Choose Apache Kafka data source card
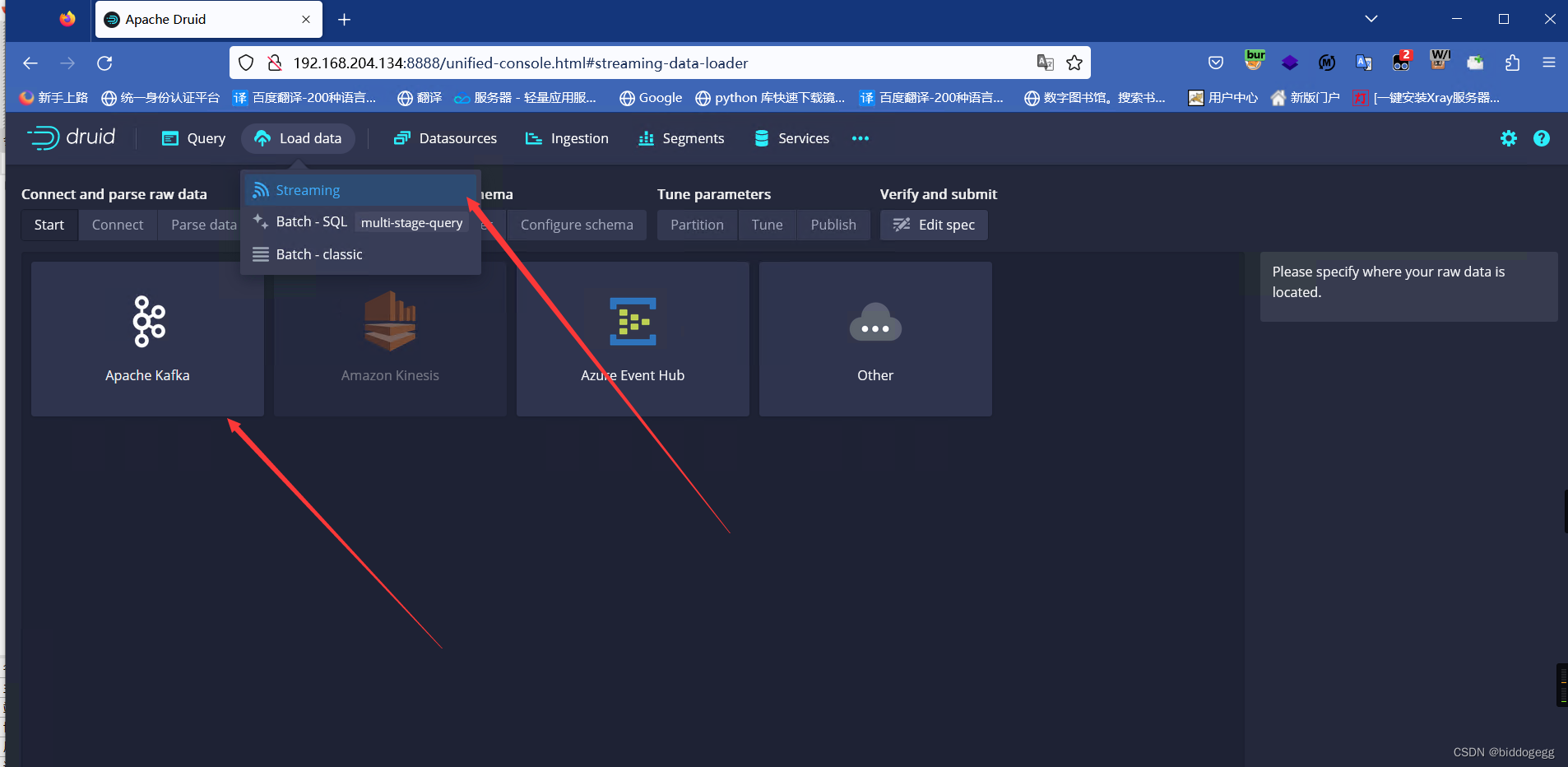1568x767 pixels. click(x=147, y=339)
